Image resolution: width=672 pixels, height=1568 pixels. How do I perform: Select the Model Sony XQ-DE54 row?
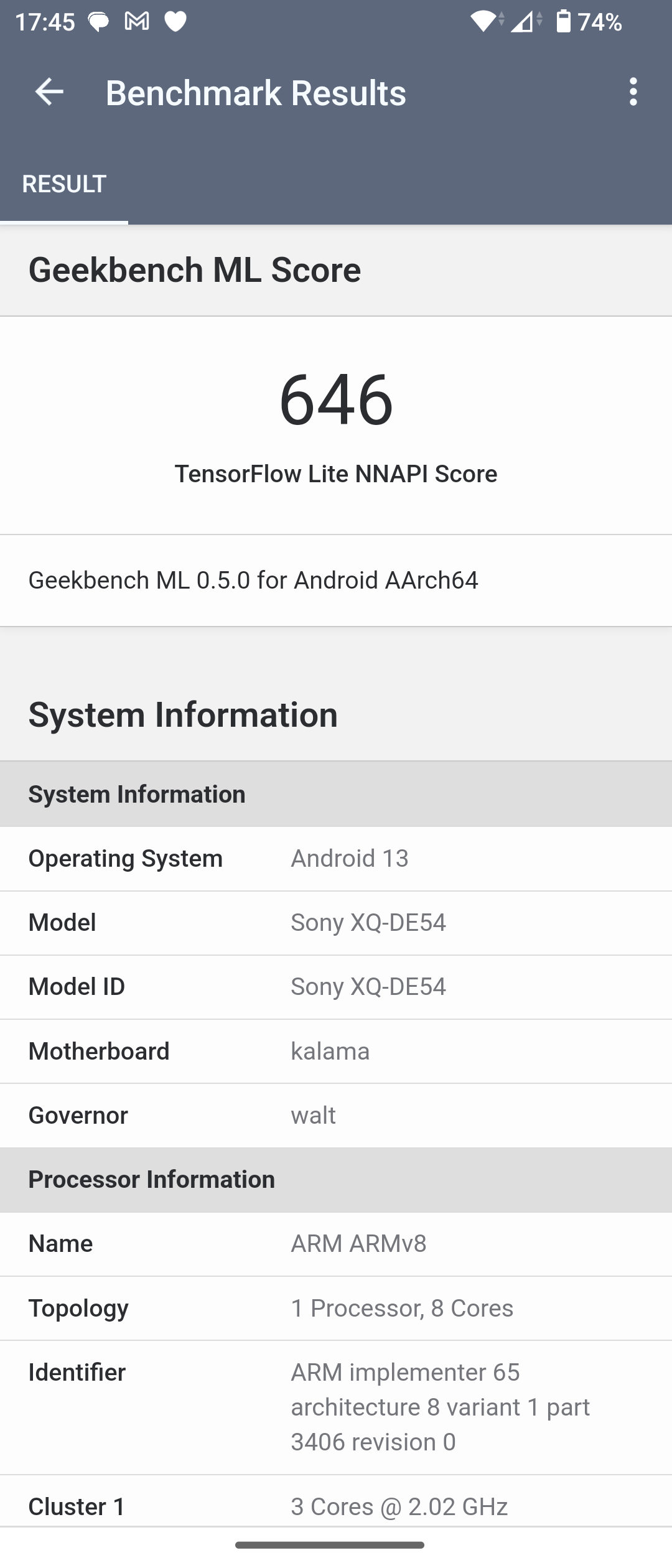point(336,923)
